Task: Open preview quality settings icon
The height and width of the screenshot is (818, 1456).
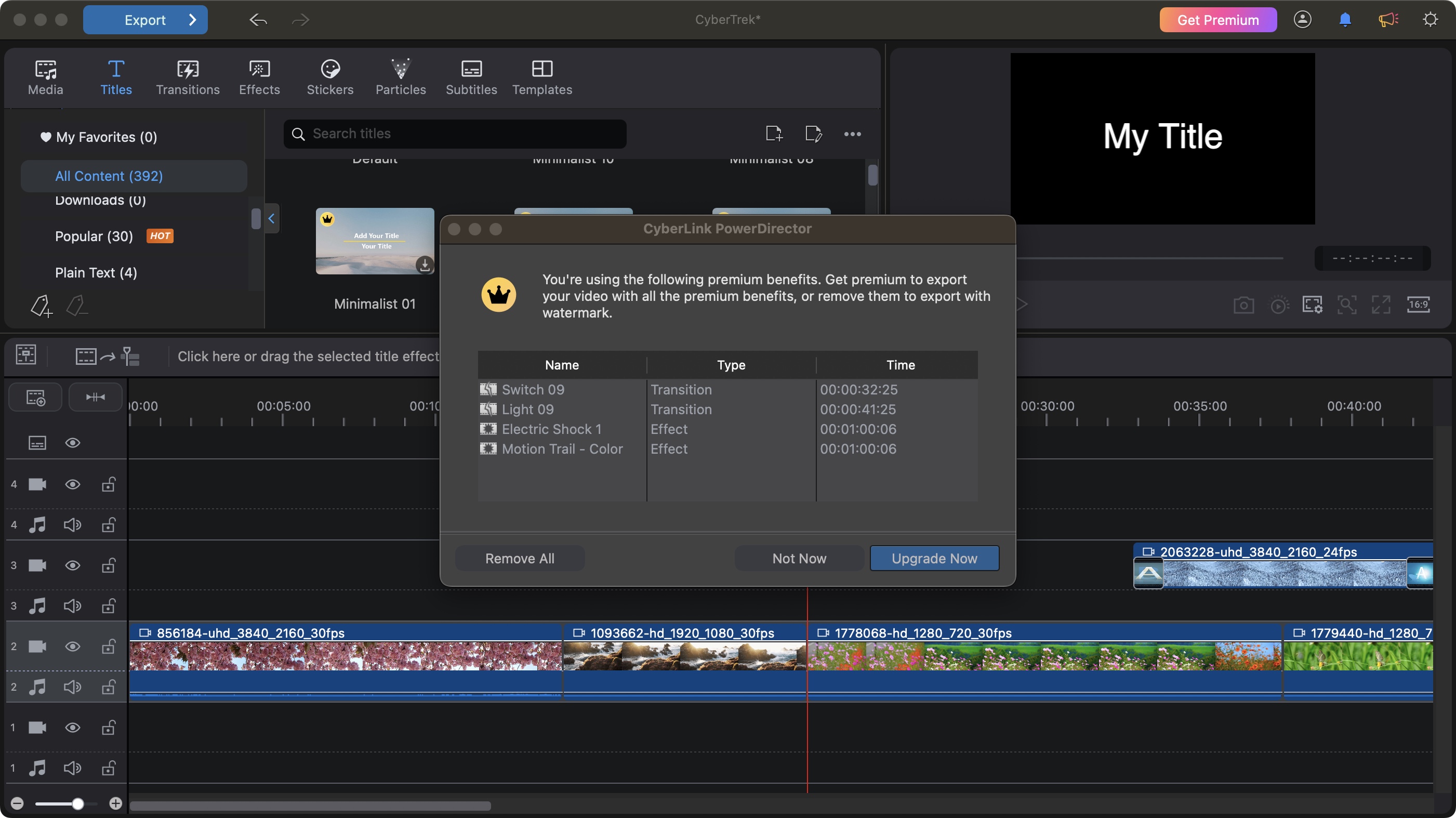Action: click(x=1313, y=305)
